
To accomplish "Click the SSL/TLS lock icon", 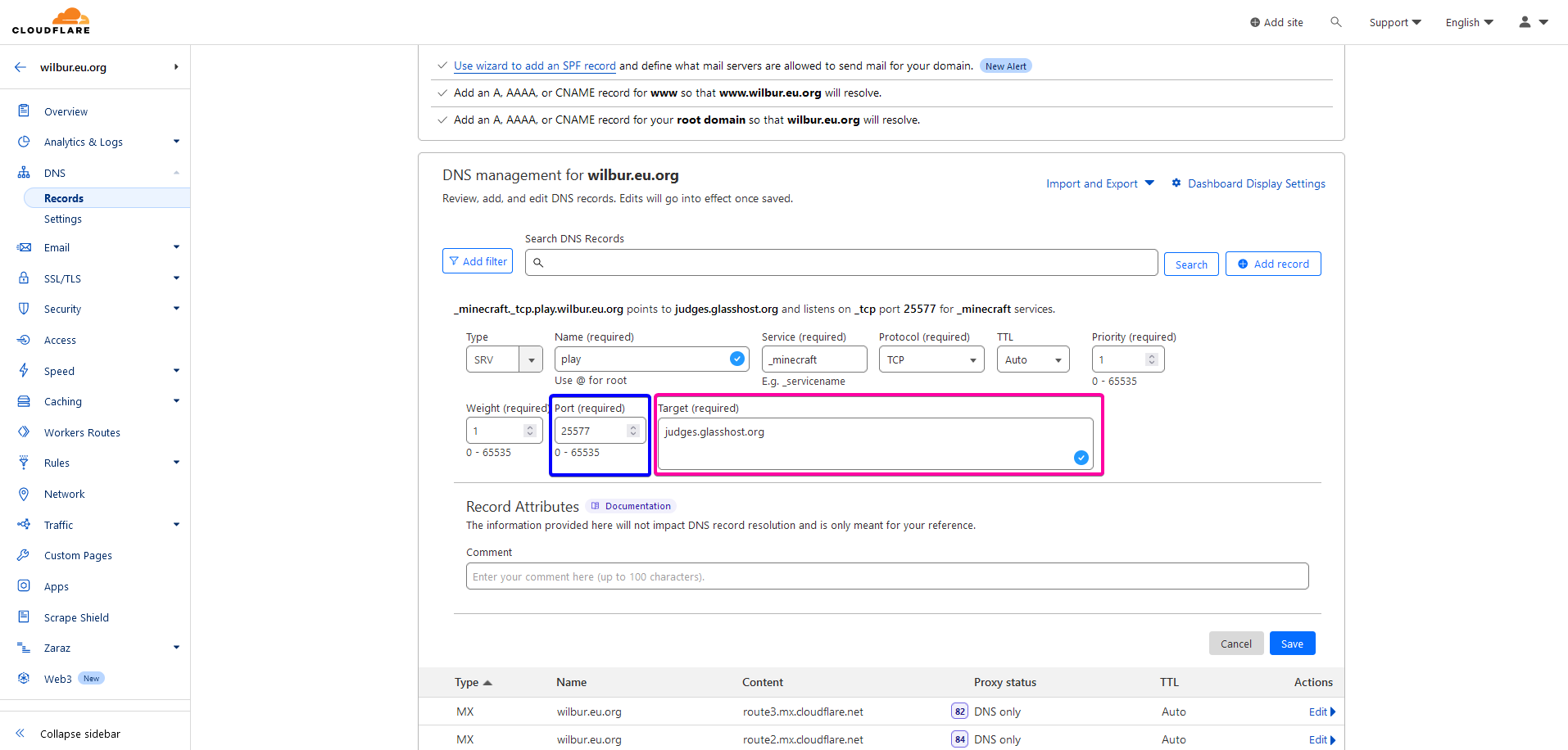I will pos(24,278).
